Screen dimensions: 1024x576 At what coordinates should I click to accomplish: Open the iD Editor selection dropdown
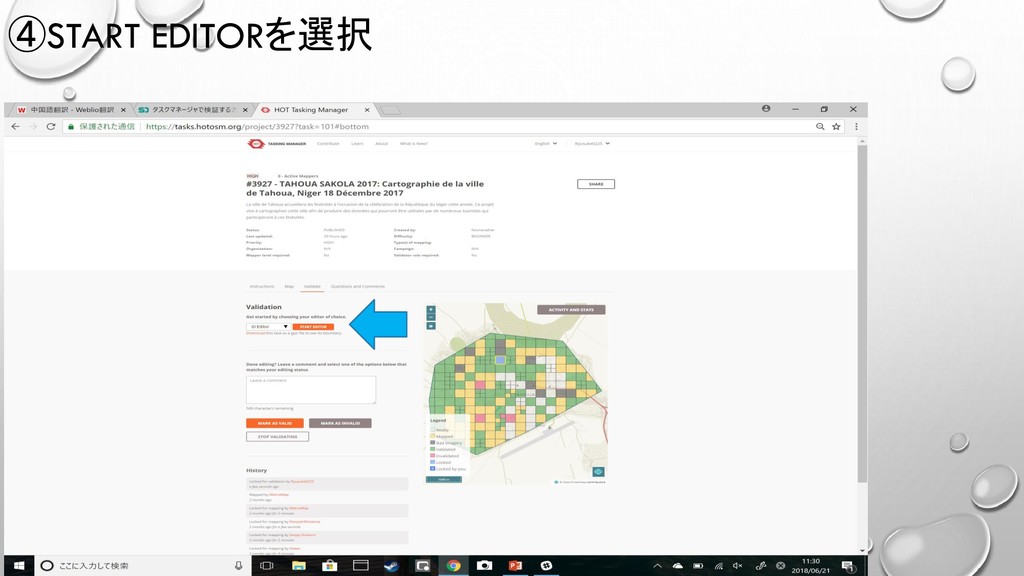click(268, 327)
